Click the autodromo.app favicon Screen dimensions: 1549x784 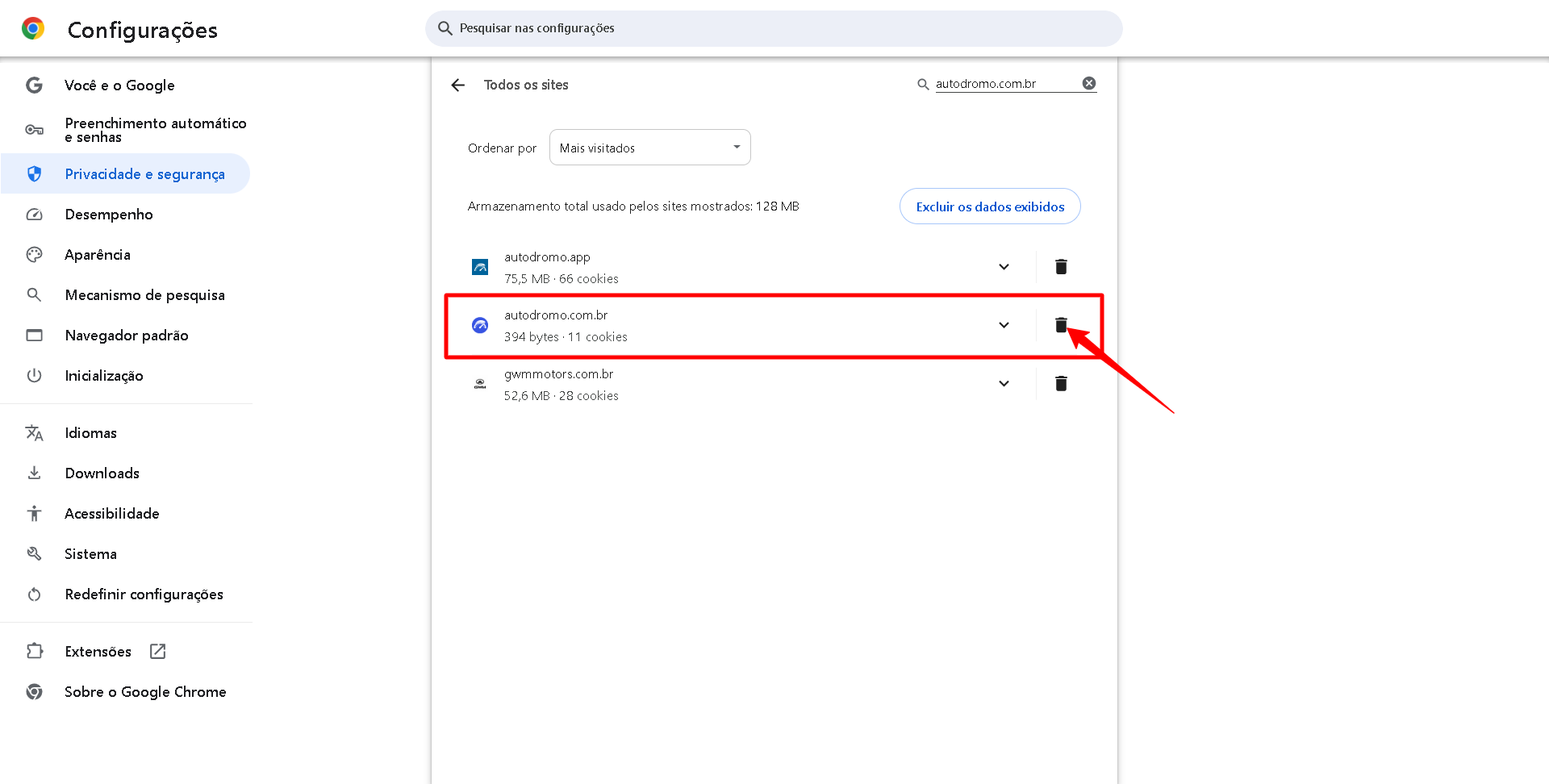click(480, 267)
